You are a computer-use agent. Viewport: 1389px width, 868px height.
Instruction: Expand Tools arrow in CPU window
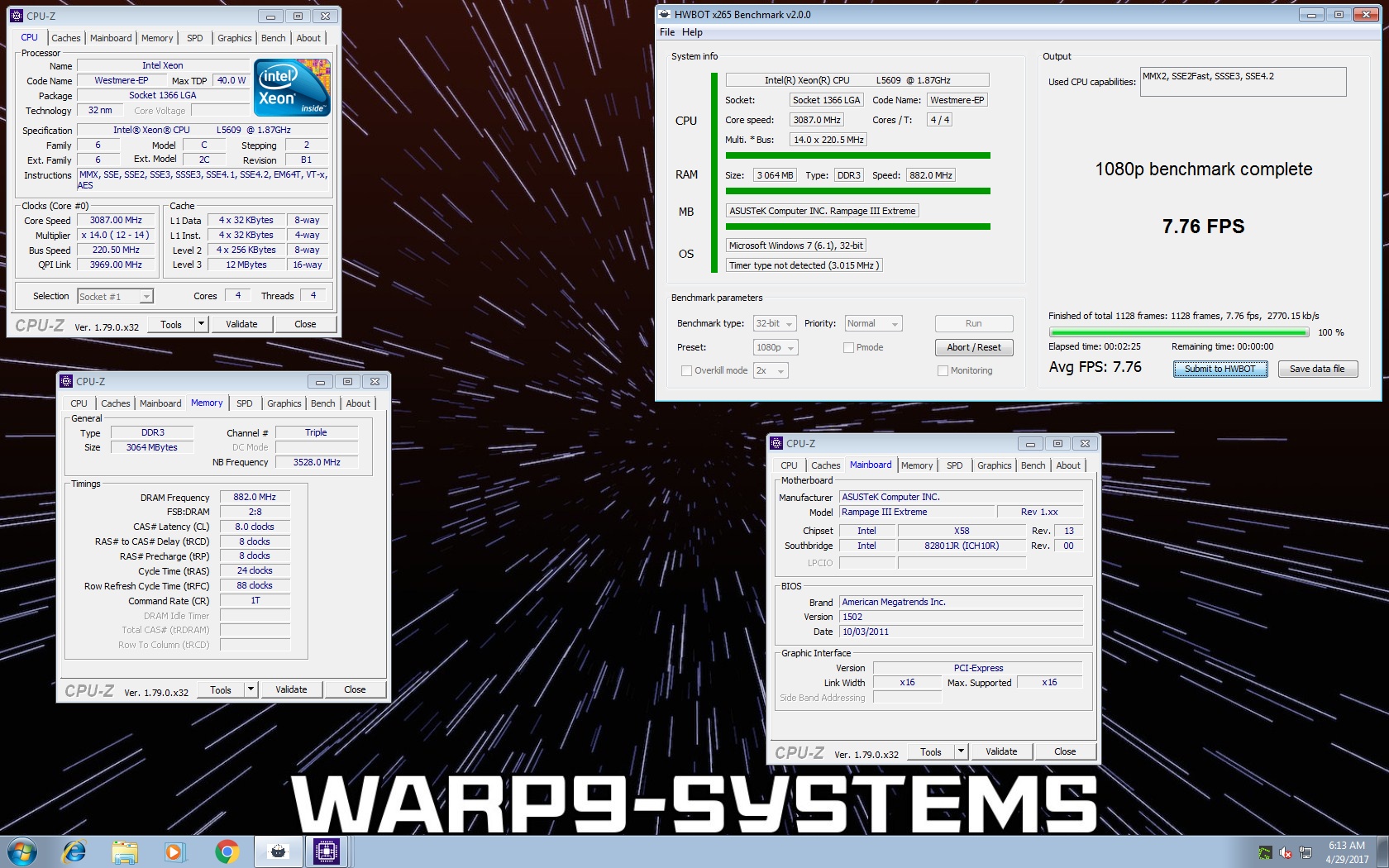(201, 324)
